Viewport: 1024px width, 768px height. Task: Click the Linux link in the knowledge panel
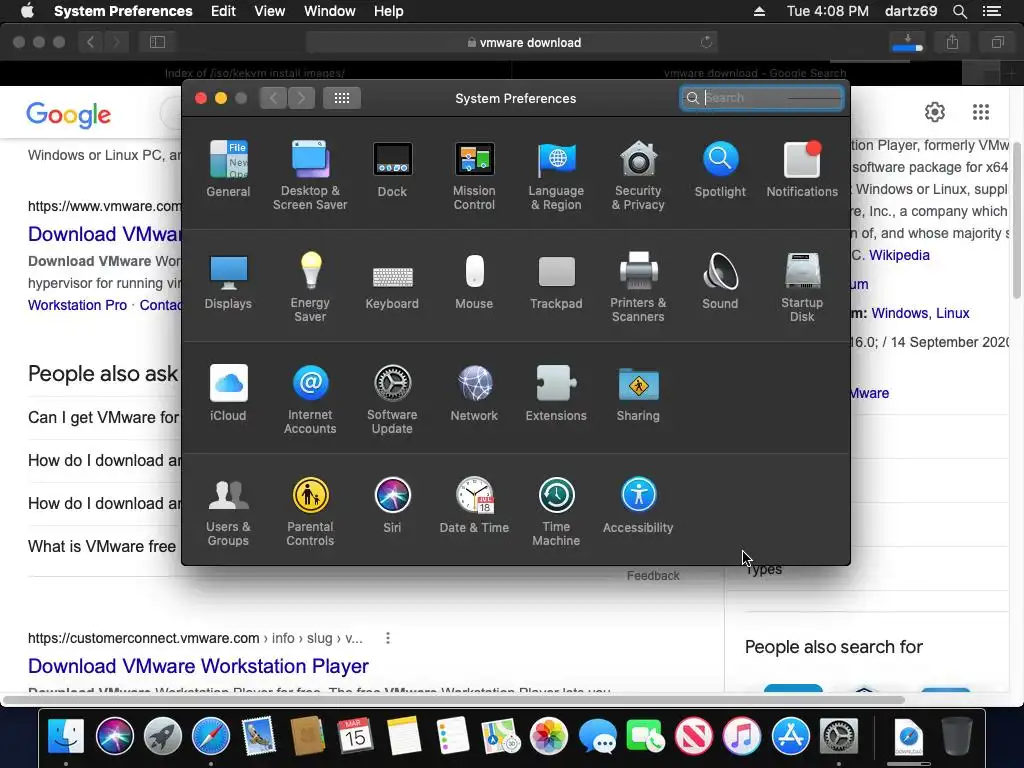click(953, 313)
